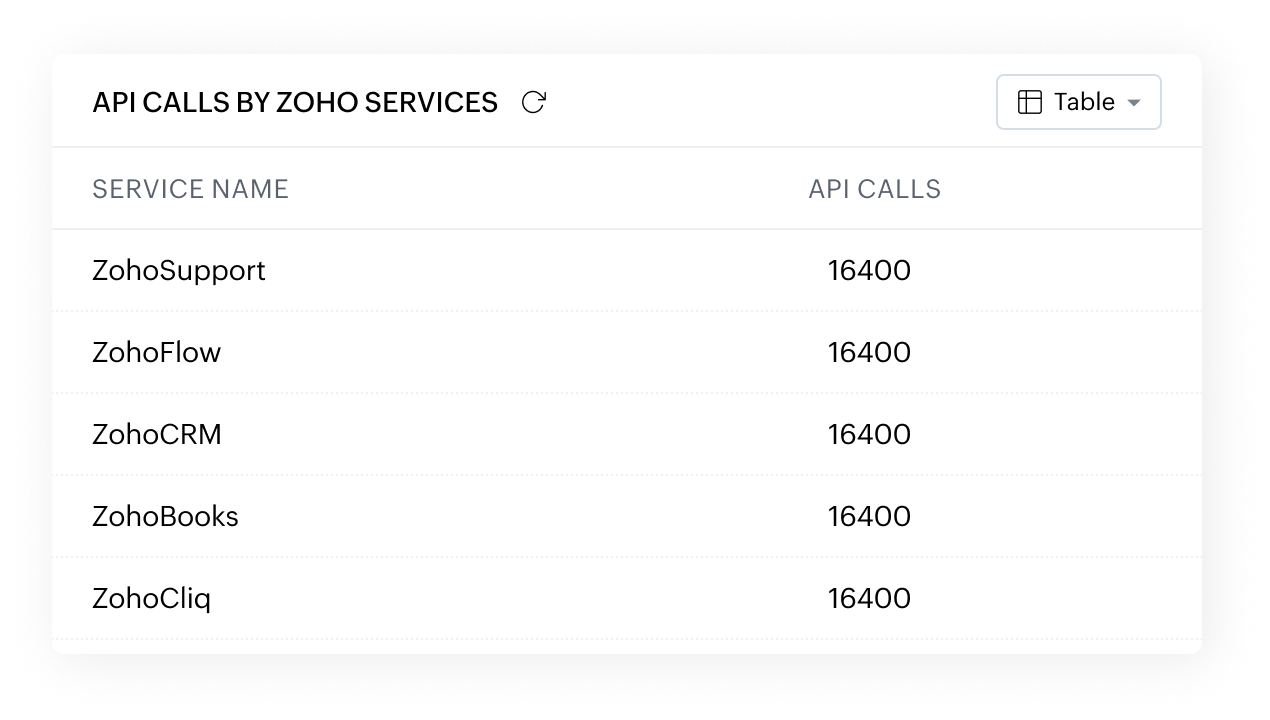Image resolution: width=1270 pixels, height=720 pixels.
Task: Select the ZohoCliq service name
Action: [151, 599]
